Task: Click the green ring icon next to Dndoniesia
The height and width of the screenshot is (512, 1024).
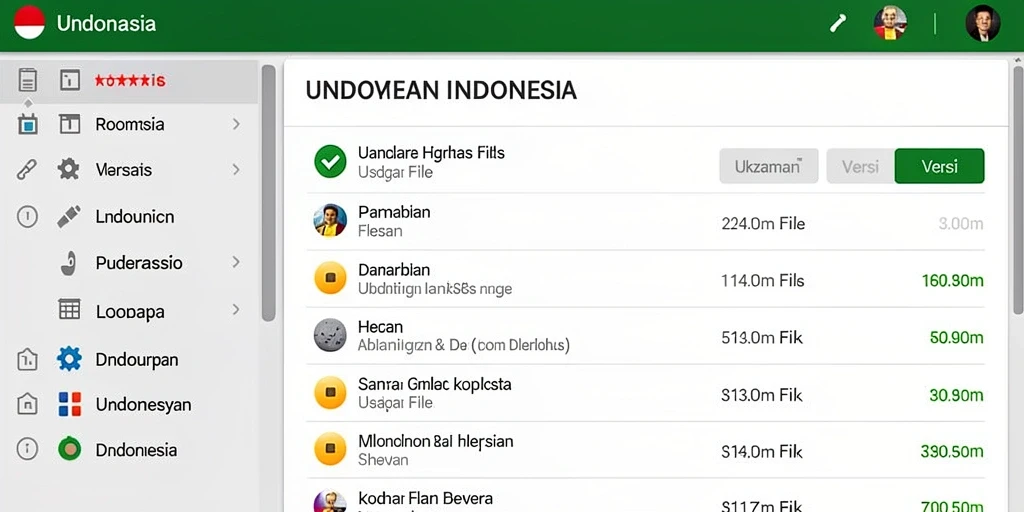Action: pyautogui.click(x=69, y=449)
